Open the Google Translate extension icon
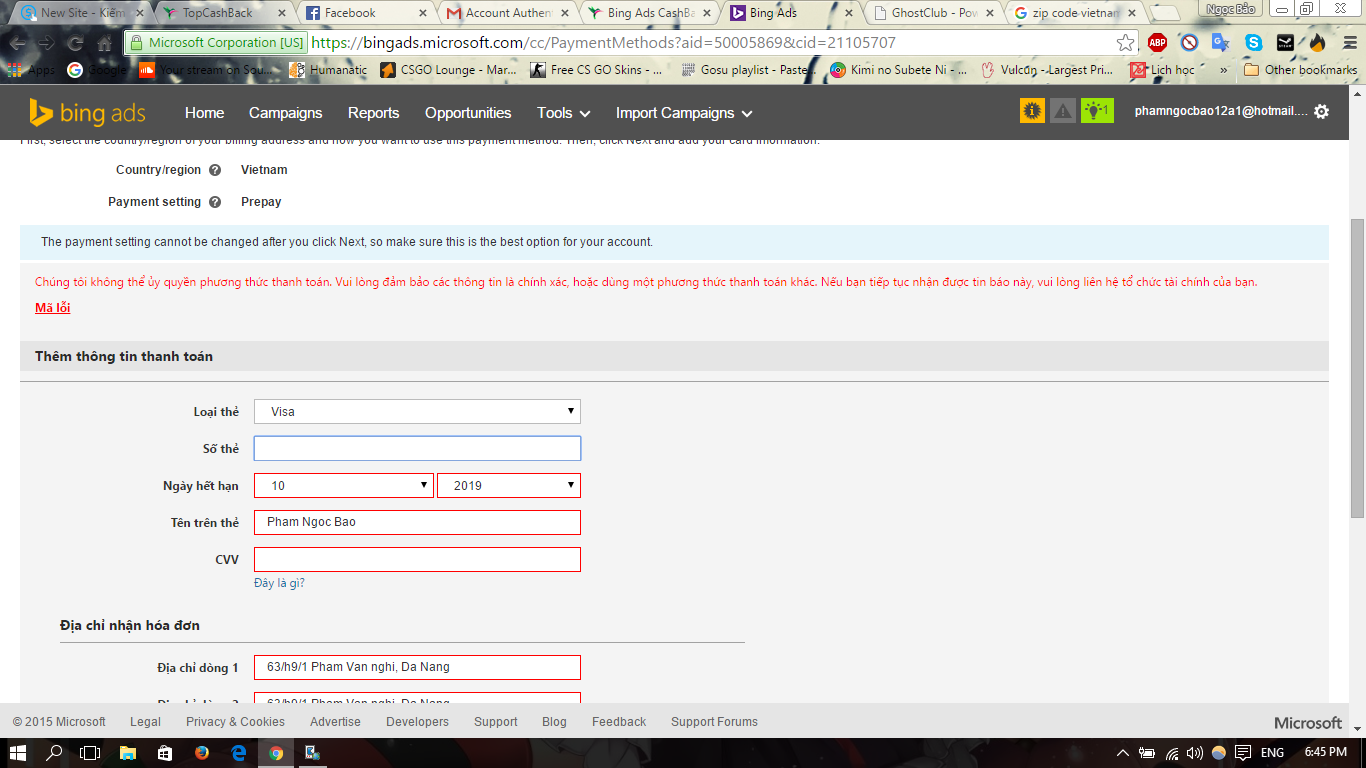 coord(1221,43)
